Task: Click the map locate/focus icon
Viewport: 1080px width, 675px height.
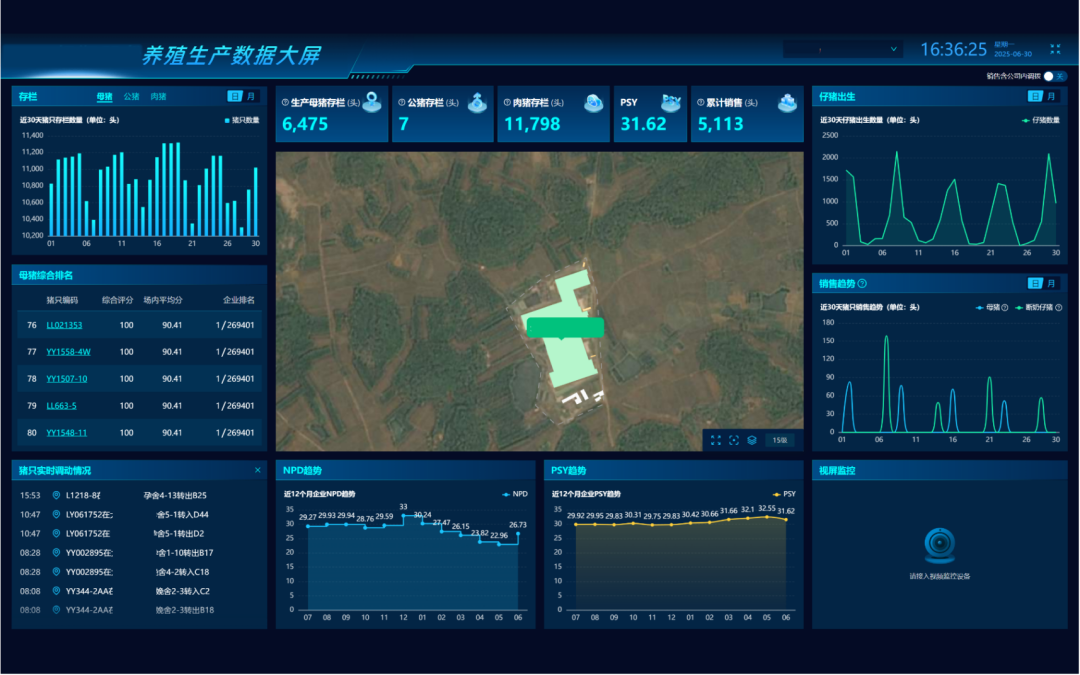Action: click(734, 440)
